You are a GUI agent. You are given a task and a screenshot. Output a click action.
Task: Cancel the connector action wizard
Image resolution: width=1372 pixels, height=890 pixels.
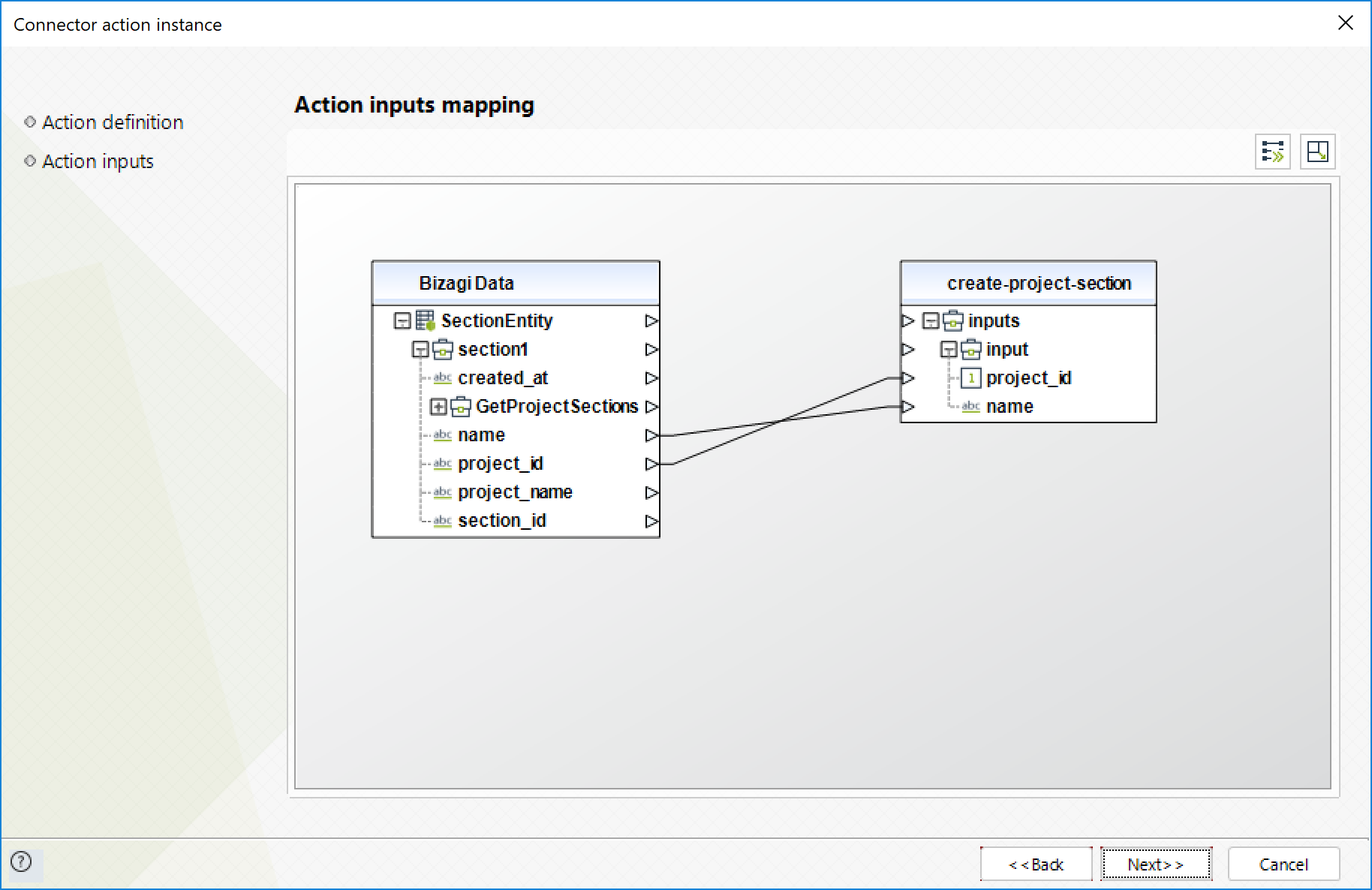coord(1283,864)
